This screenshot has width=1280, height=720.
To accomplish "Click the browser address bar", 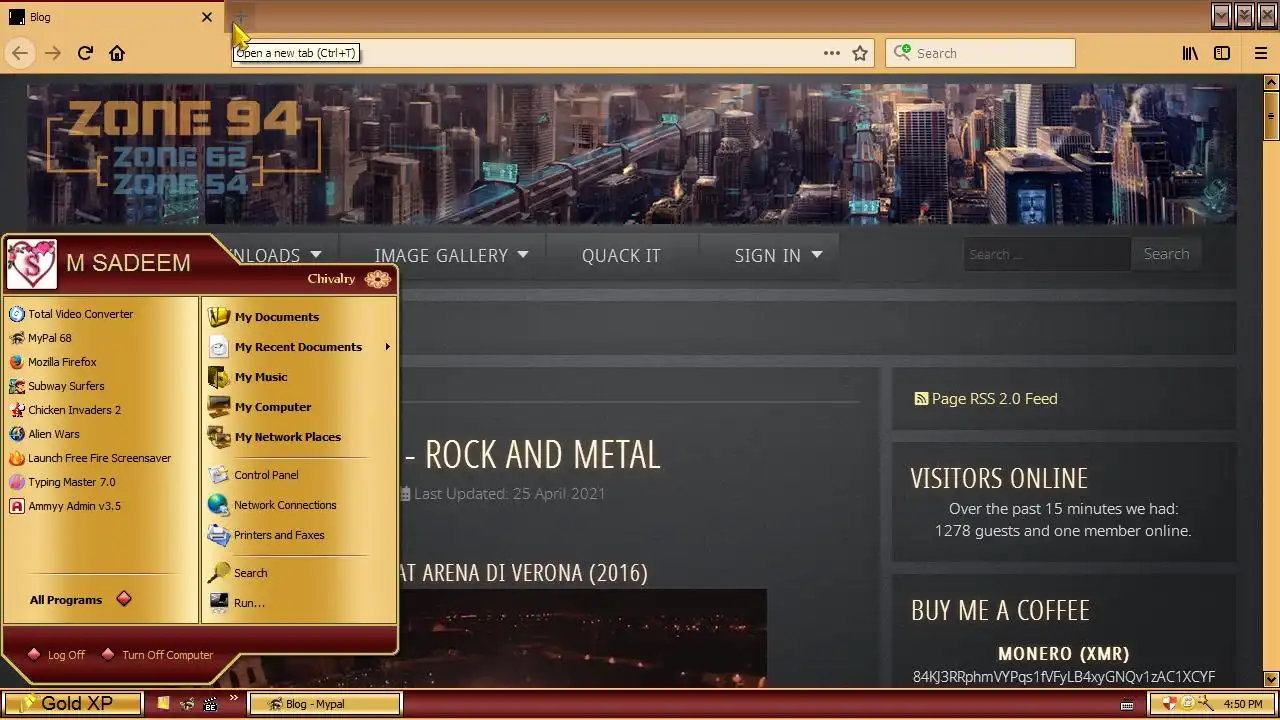I will pos(553,53).
